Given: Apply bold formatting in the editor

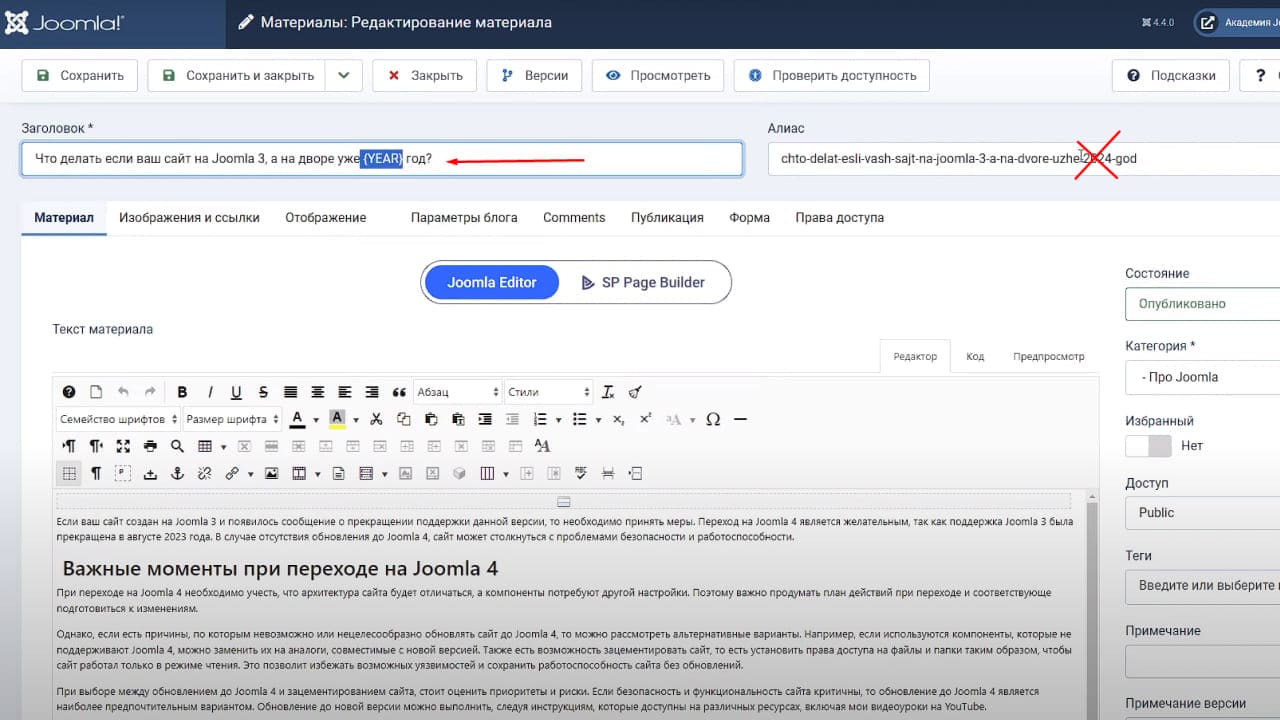Looking at the screenshot, I should [x=182, y=392].
